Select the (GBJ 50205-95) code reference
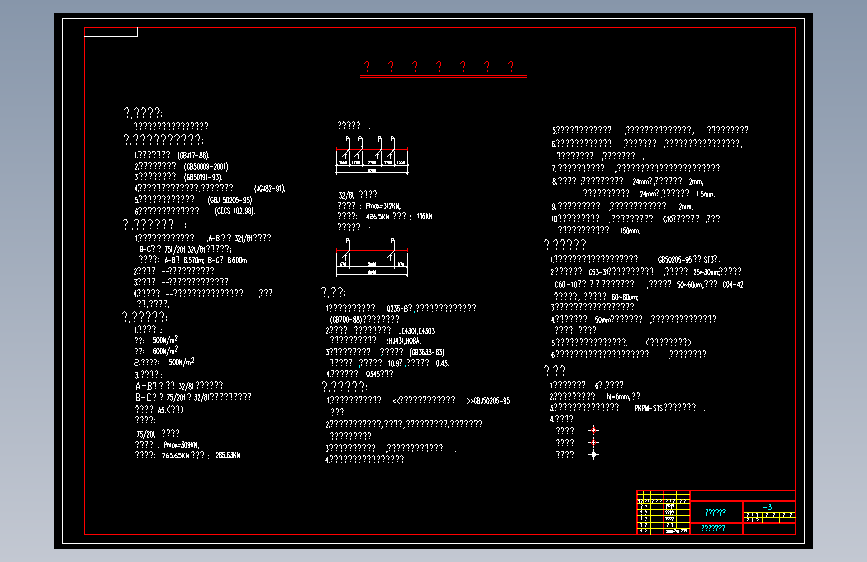The image size is (867, 562). (x=230, y=200)
